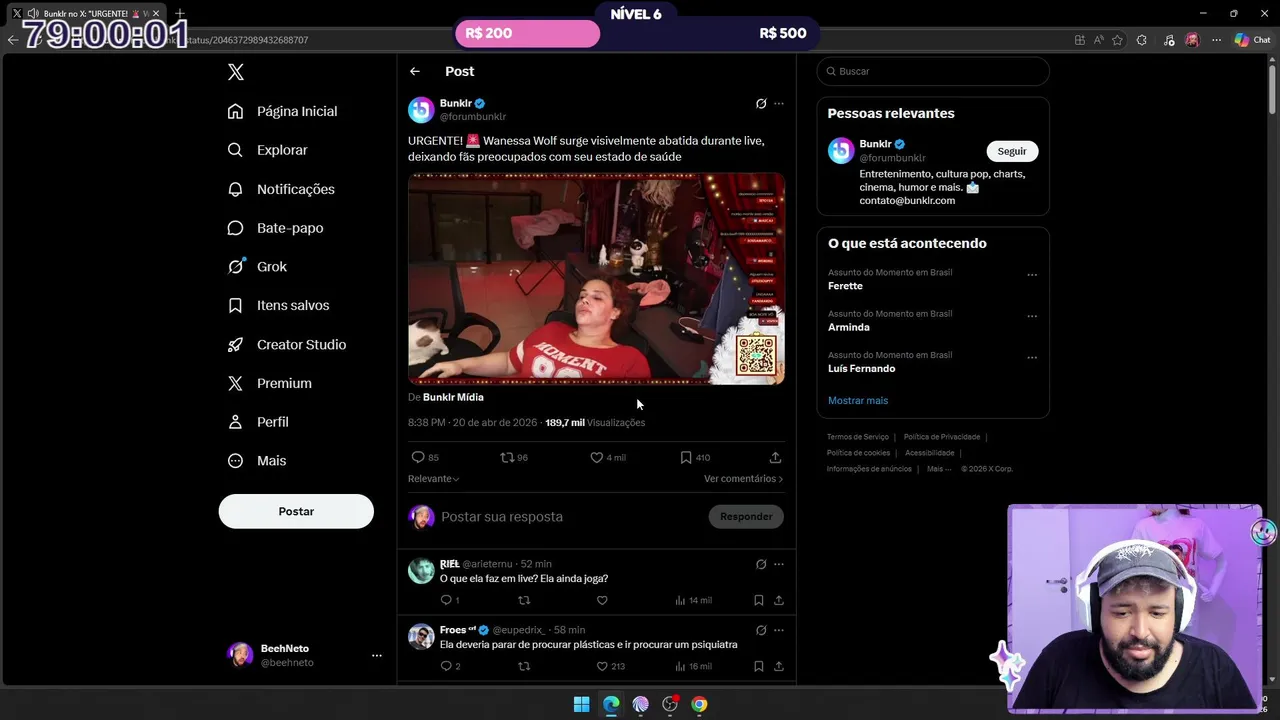Open account menu dots next to BeehNeto
This screenshot has height=720, width=1280.
[377, 655]
